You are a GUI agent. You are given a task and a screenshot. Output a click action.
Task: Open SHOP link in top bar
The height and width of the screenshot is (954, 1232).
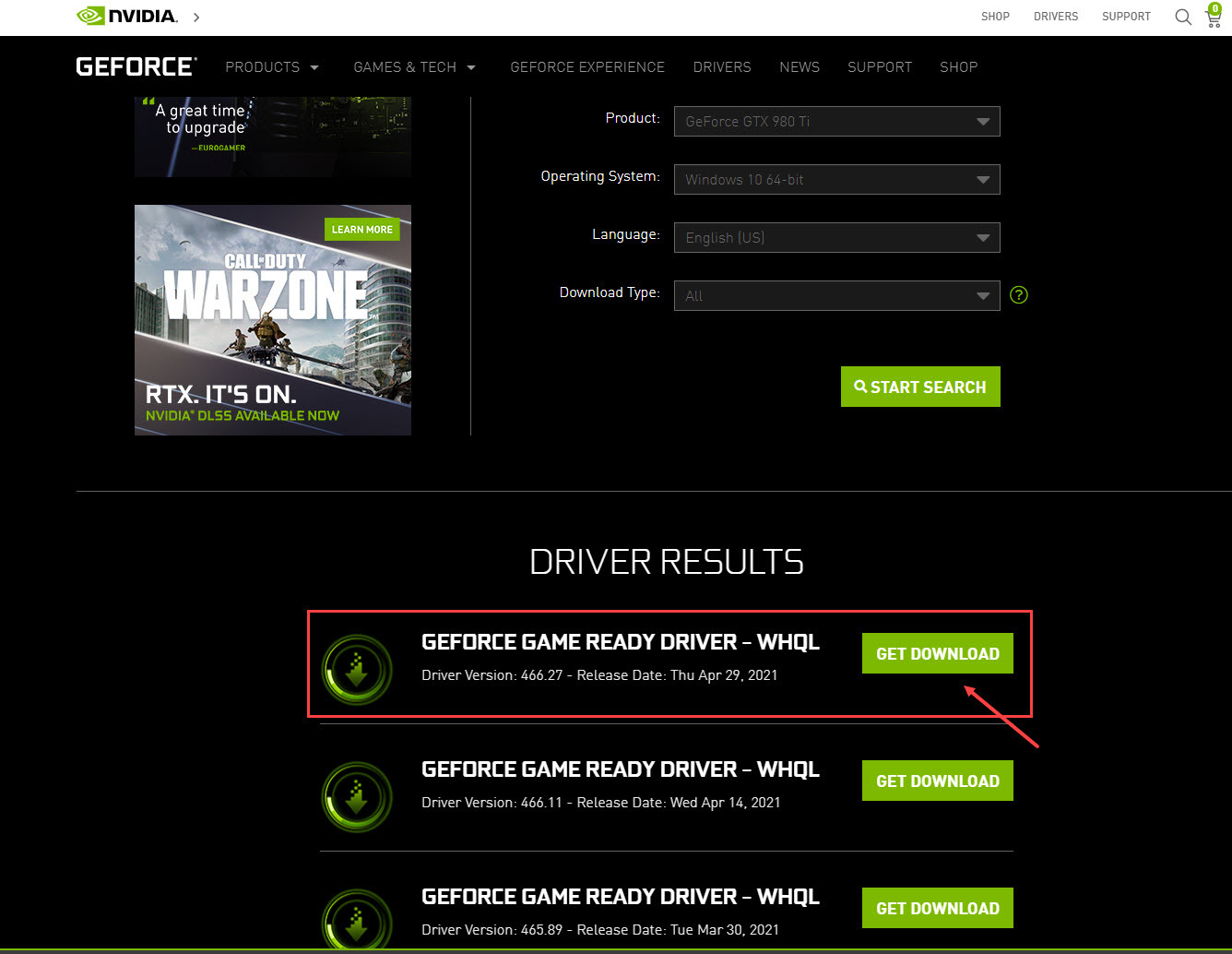coord(995,17)
